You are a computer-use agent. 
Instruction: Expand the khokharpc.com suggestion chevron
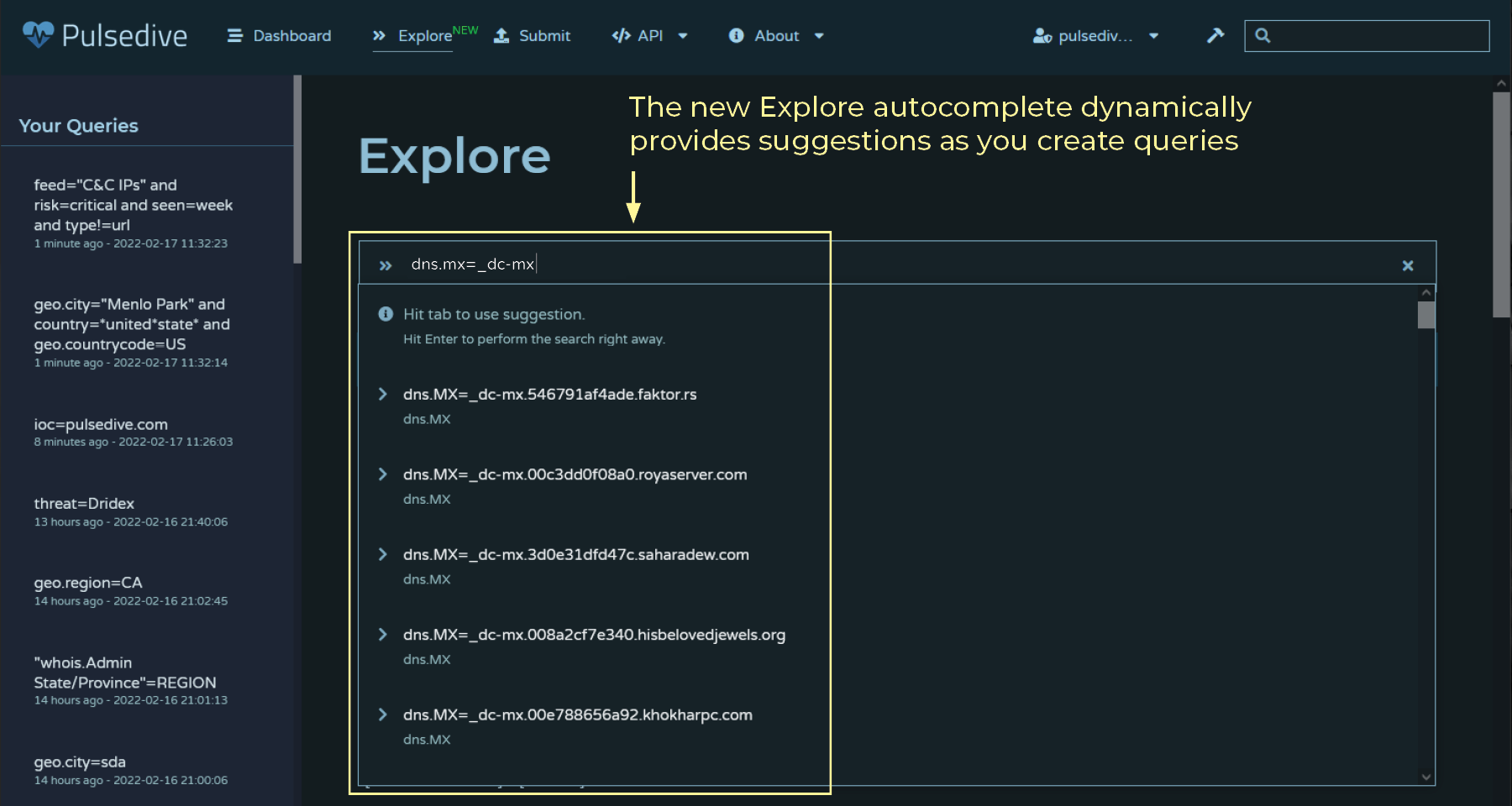(x=383, y=714)
